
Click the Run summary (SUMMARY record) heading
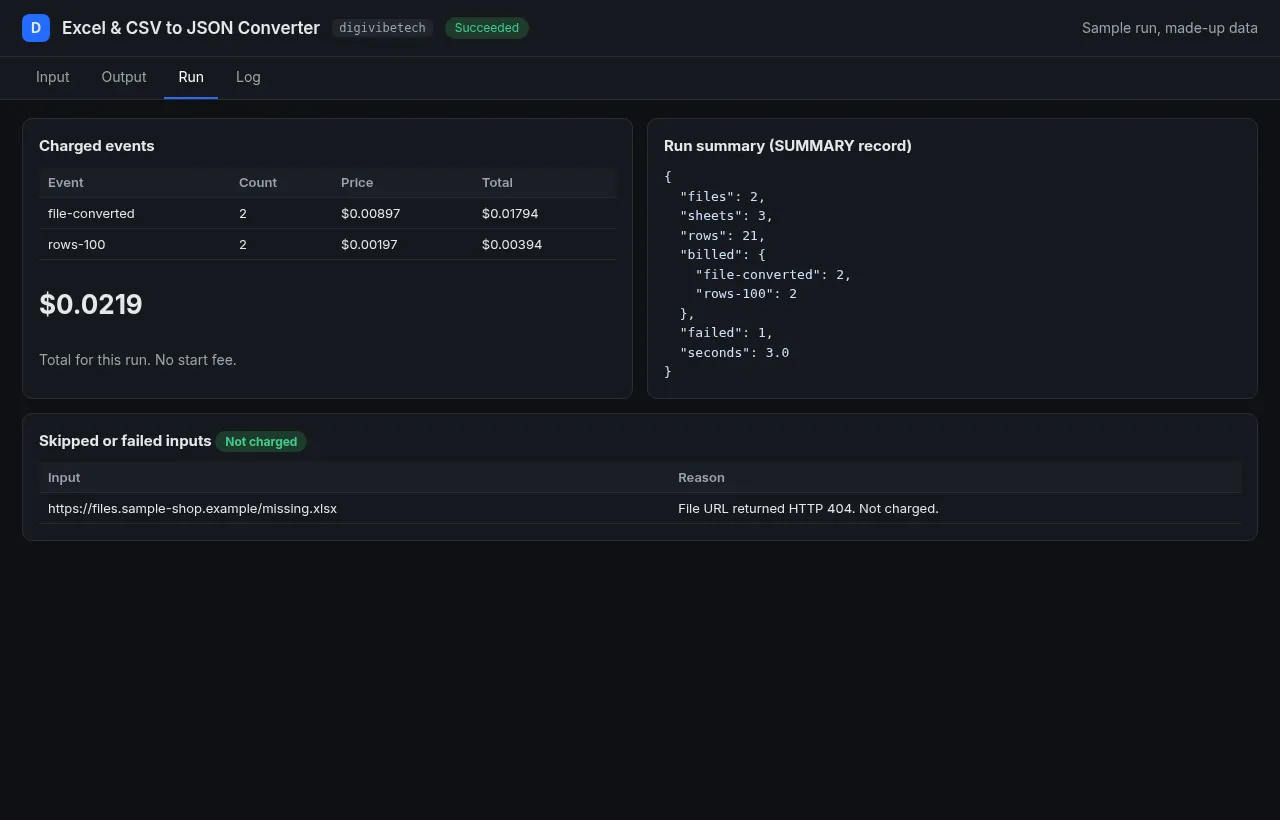point(788,146)
